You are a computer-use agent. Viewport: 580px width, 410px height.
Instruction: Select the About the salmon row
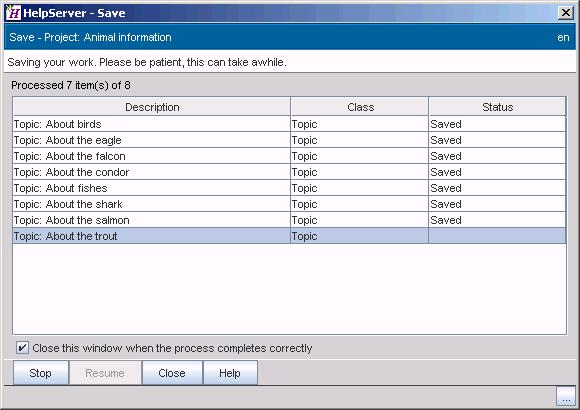coord(289,220)
